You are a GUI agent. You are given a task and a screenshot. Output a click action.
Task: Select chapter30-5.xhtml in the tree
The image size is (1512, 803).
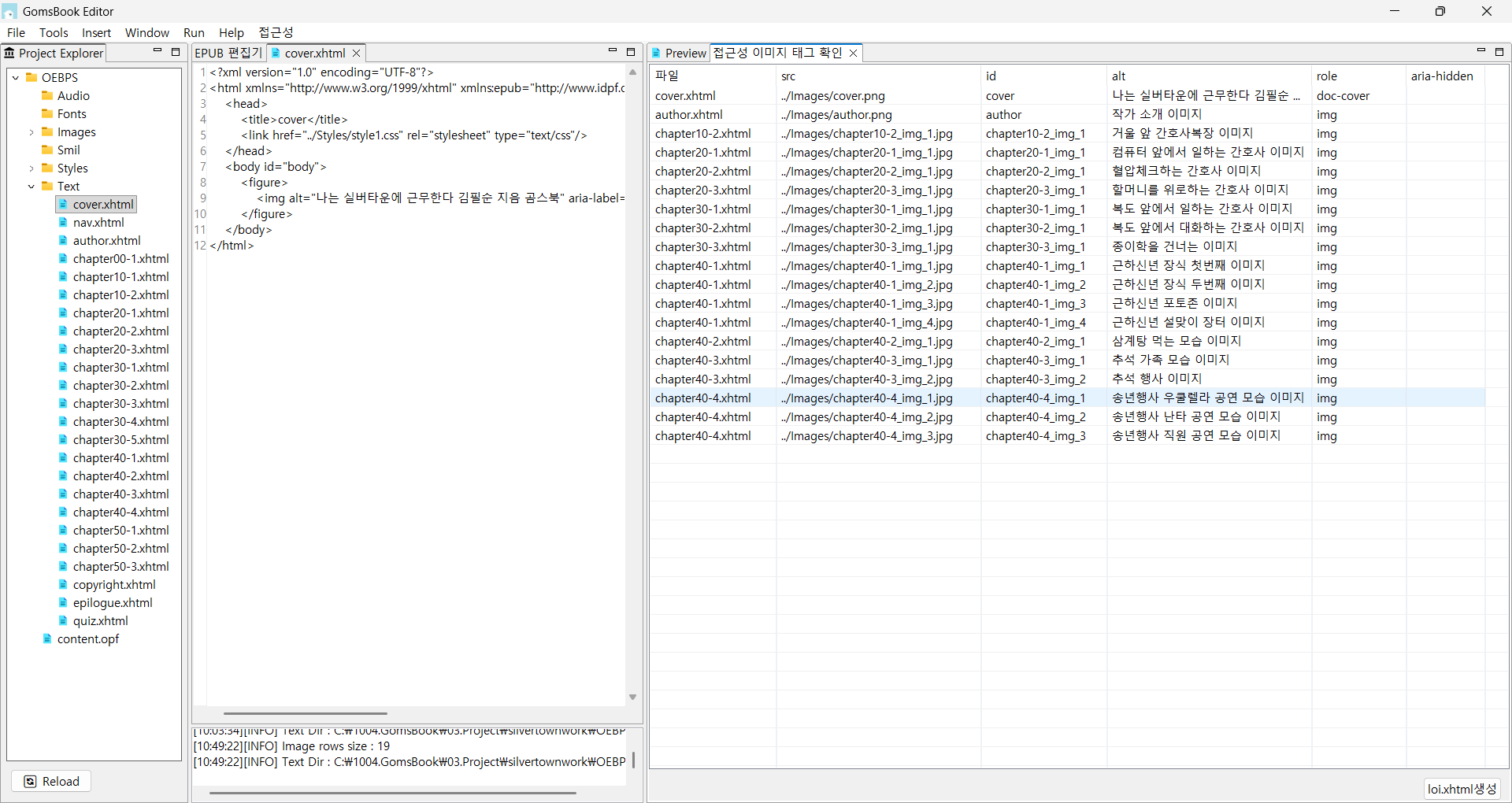coord(120,439)
